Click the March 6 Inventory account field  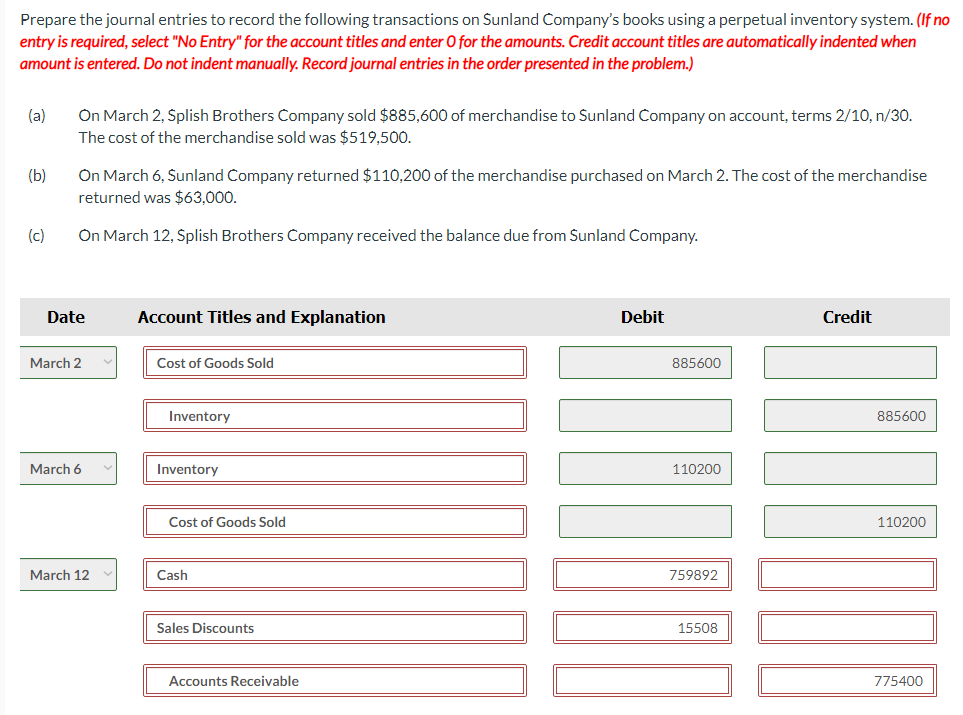tap(335, 469)
